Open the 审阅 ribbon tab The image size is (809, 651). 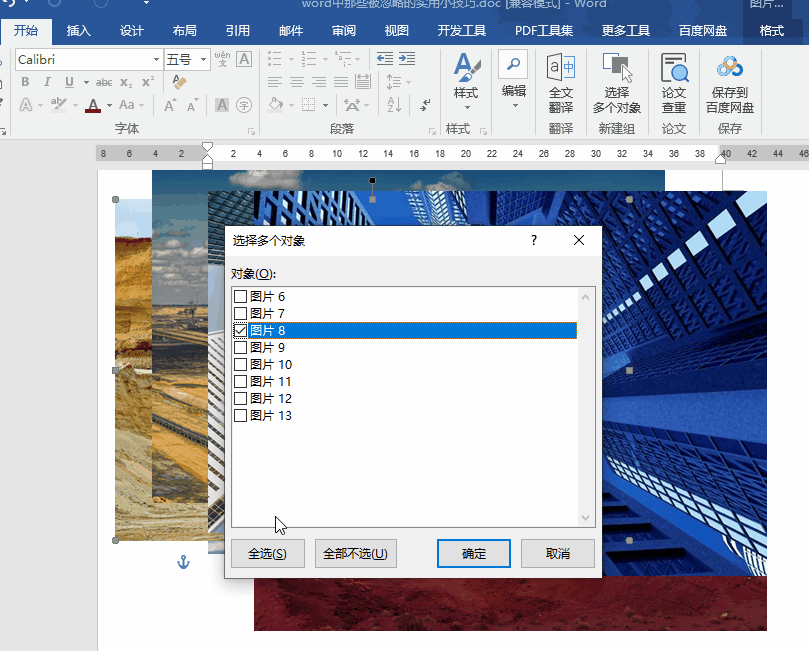343,31
